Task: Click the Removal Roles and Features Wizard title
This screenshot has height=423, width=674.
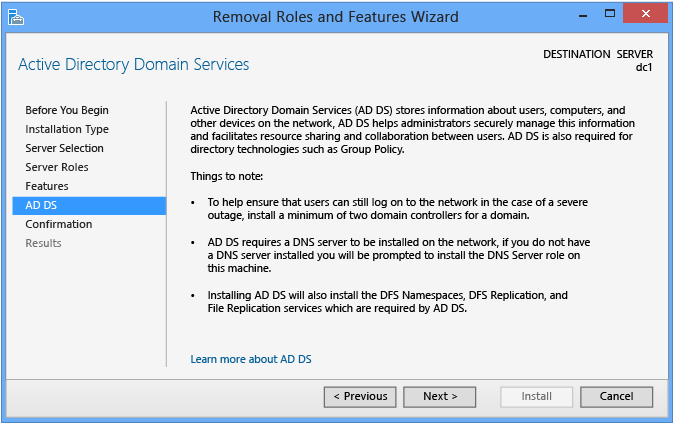Action: pyautogui.click(x=336, y=17)
